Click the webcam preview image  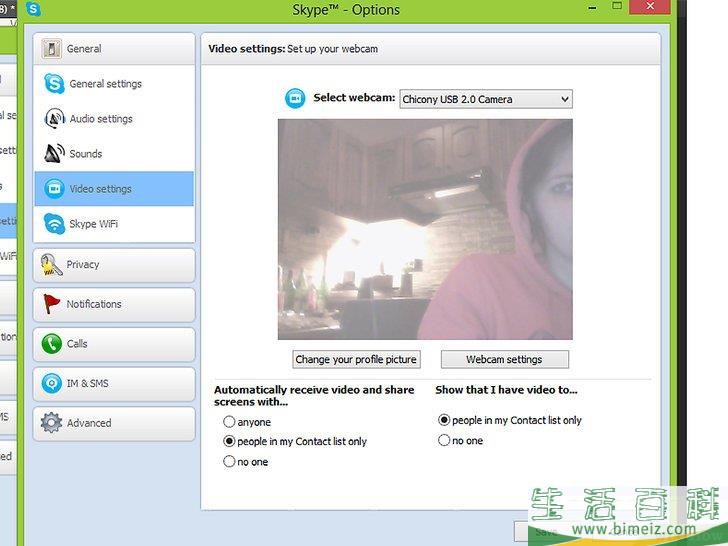click(425, 229)
